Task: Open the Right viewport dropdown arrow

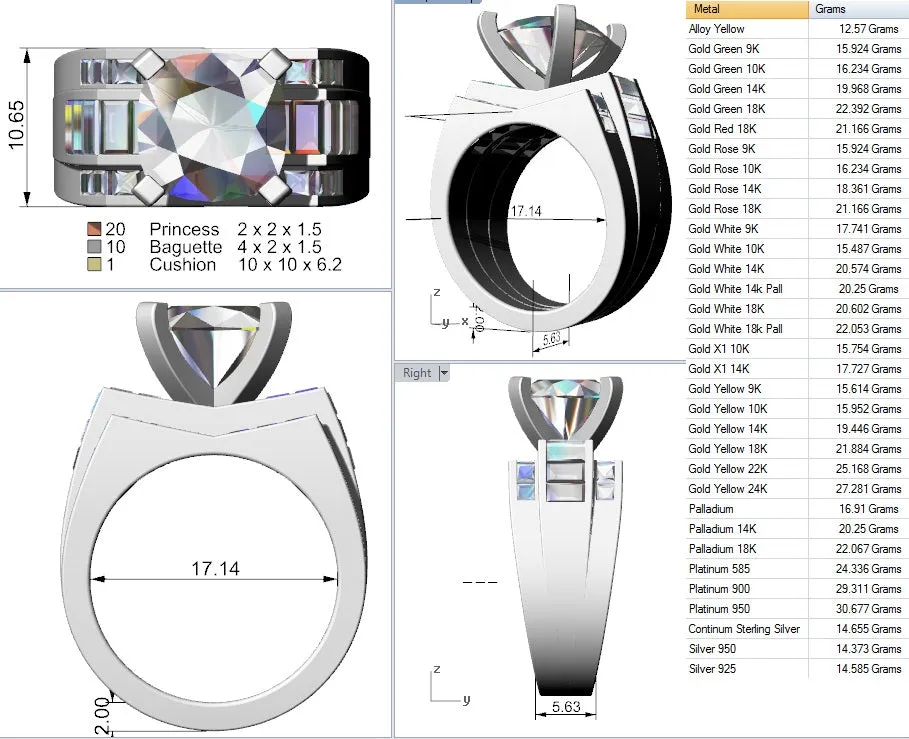Action: tap(445, 373)
